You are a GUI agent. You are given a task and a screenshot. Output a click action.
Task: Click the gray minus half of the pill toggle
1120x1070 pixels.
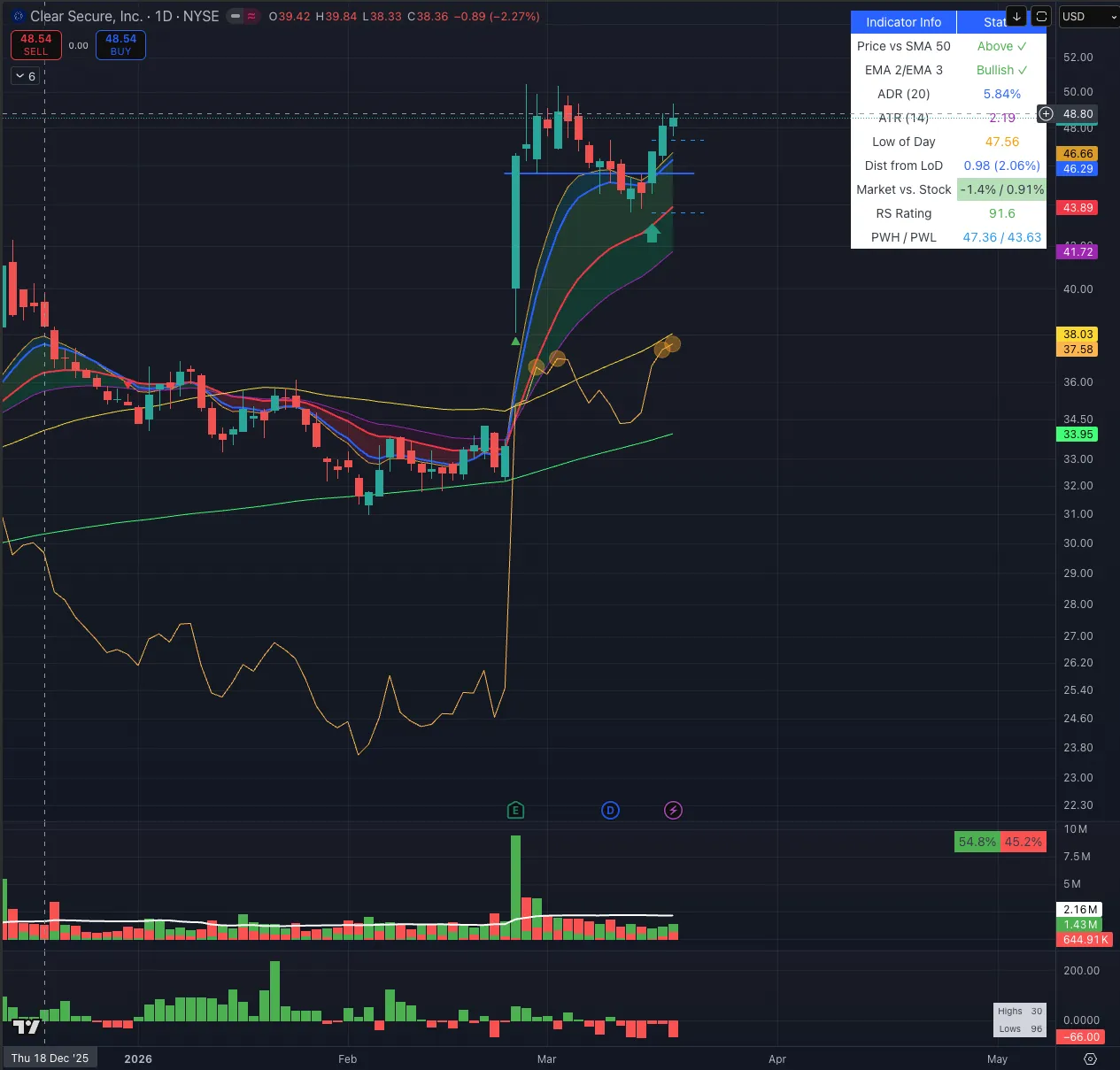tap(235, 16)
